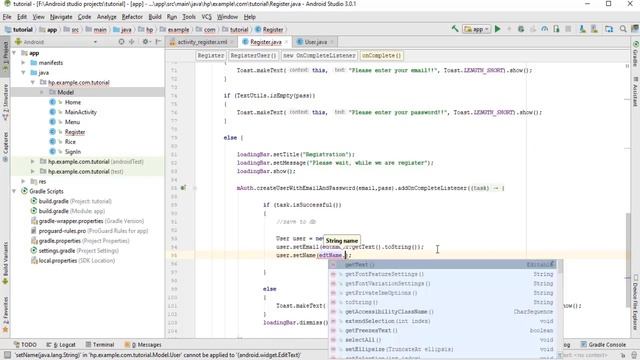Click scroll-from-source target icon in project panel

pos(121,42)
